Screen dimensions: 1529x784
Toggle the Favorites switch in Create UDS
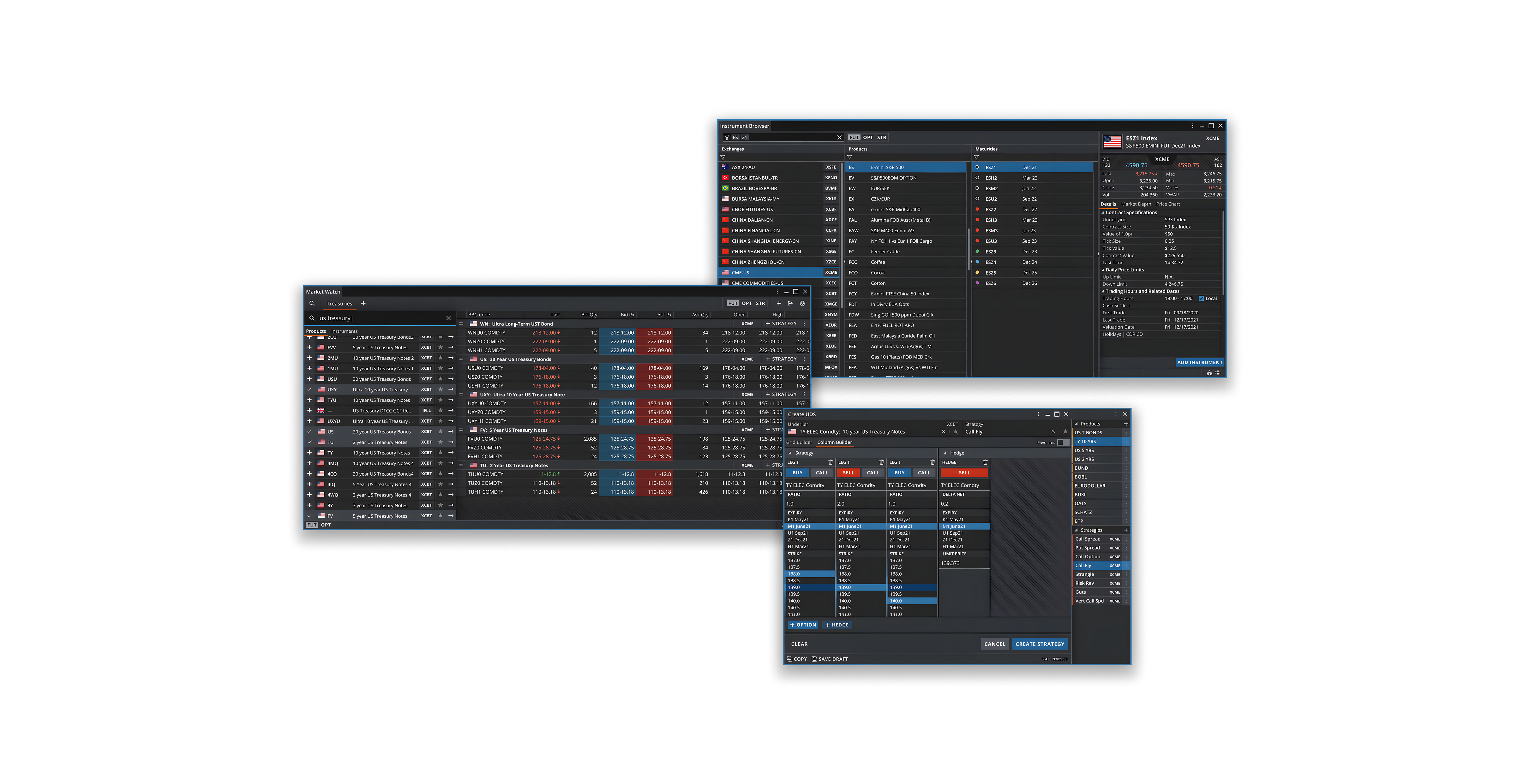[x=1063, y=442]
